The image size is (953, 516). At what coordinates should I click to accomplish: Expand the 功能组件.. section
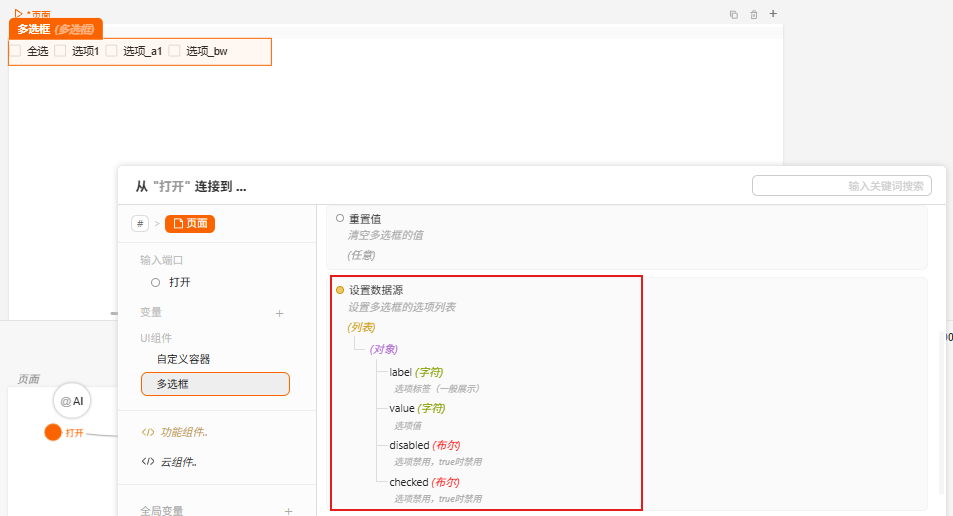[179, 433]
